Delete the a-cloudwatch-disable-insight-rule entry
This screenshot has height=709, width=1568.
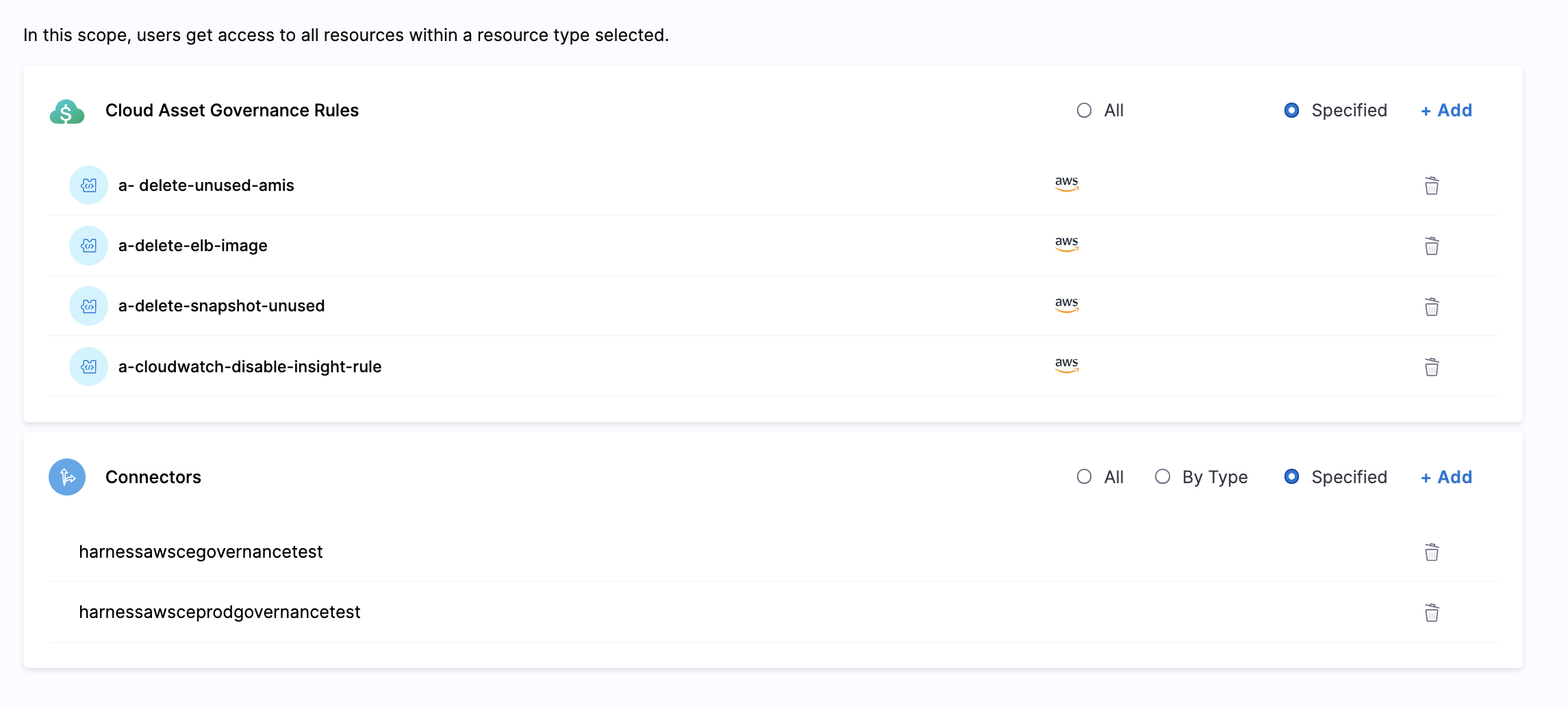click(x=1431, y=367)
